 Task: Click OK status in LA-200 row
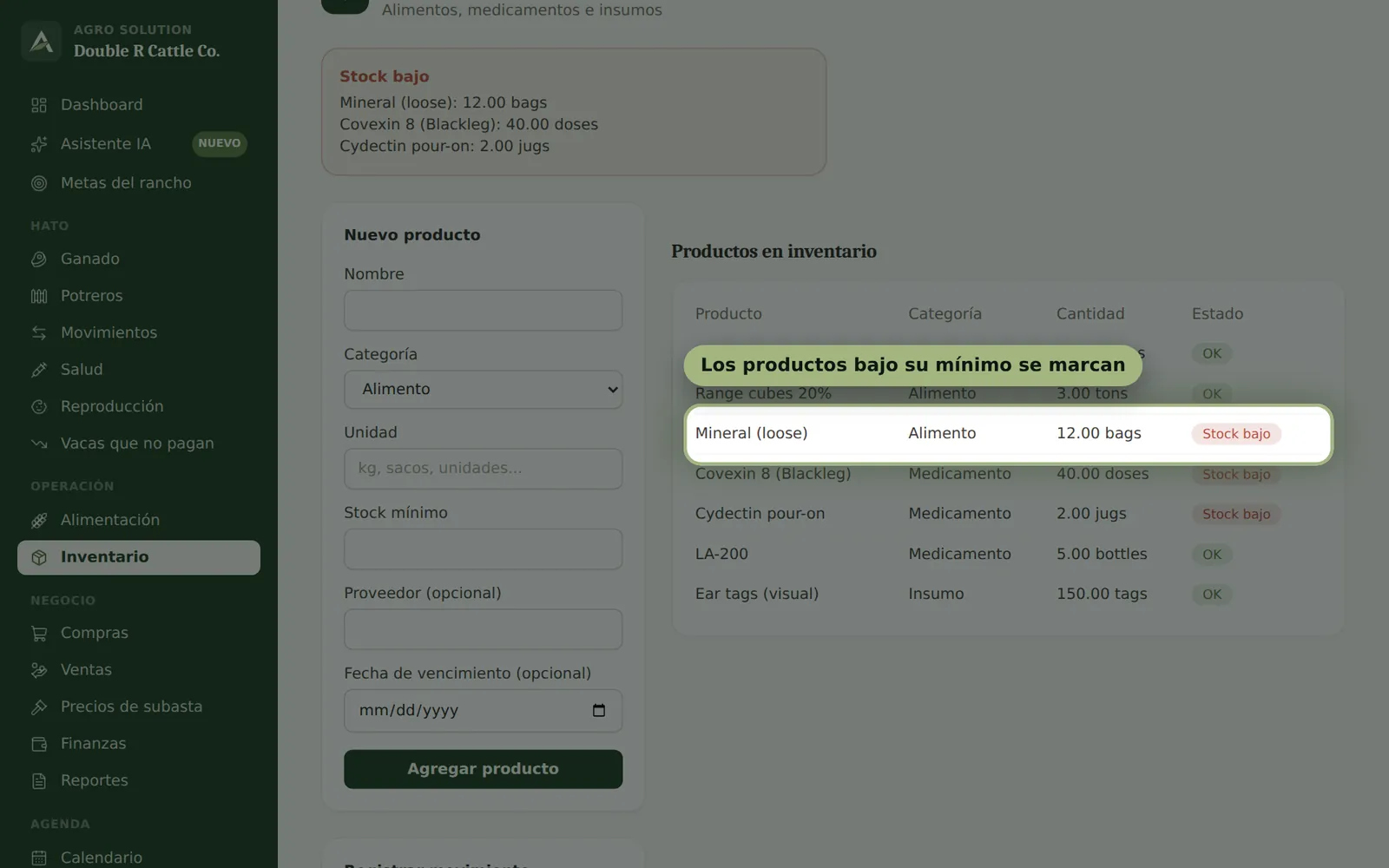click(x=1212, y=555)
